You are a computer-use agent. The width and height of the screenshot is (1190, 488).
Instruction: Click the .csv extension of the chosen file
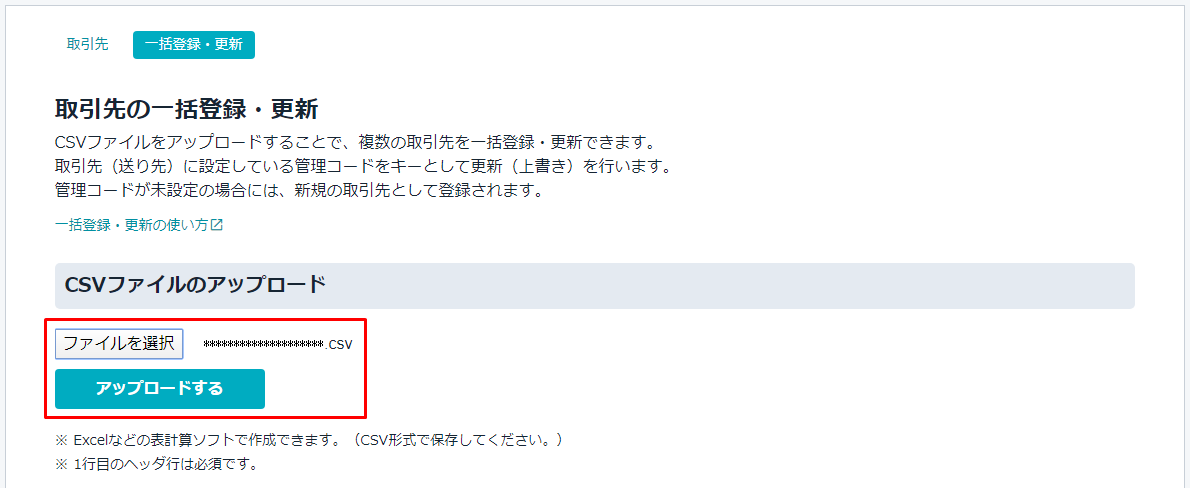point(340,345)
